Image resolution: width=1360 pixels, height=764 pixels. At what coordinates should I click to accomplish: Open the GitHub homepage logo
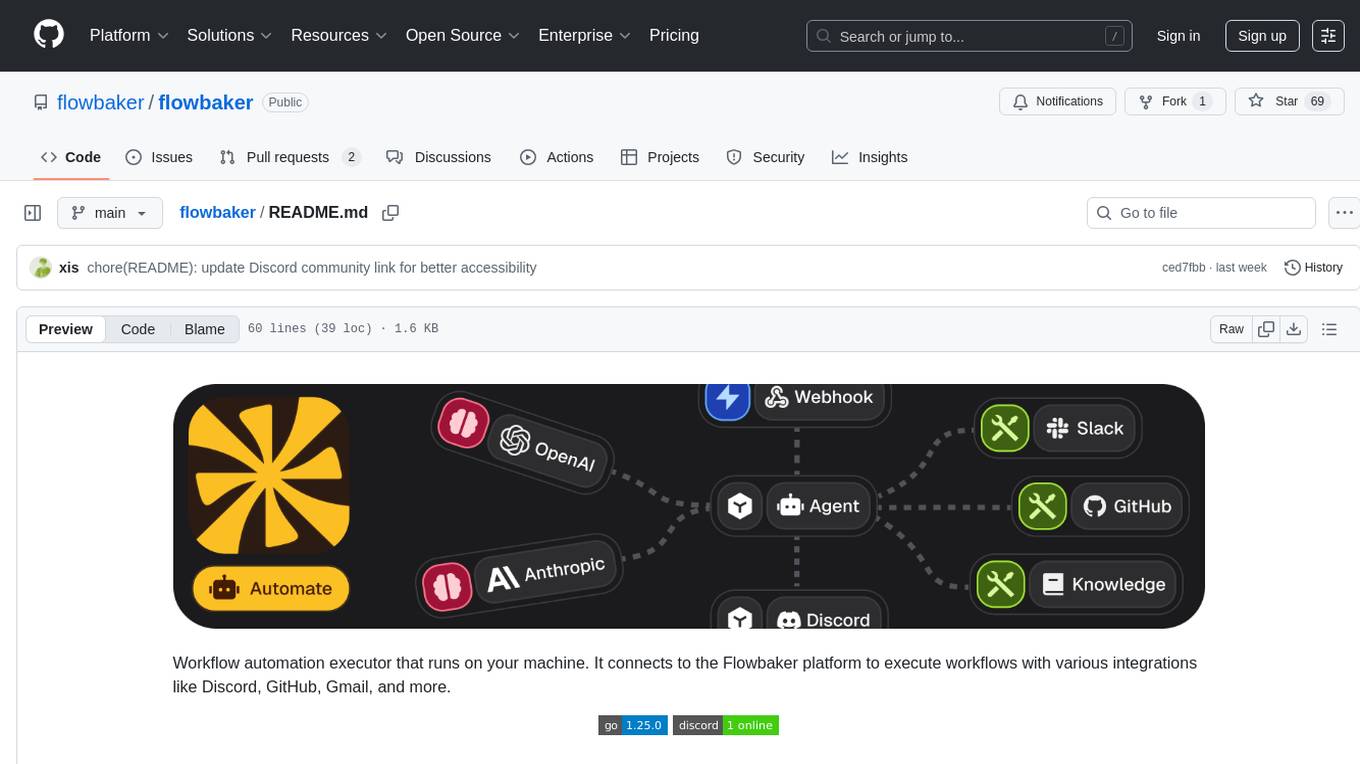pos(49,35)
